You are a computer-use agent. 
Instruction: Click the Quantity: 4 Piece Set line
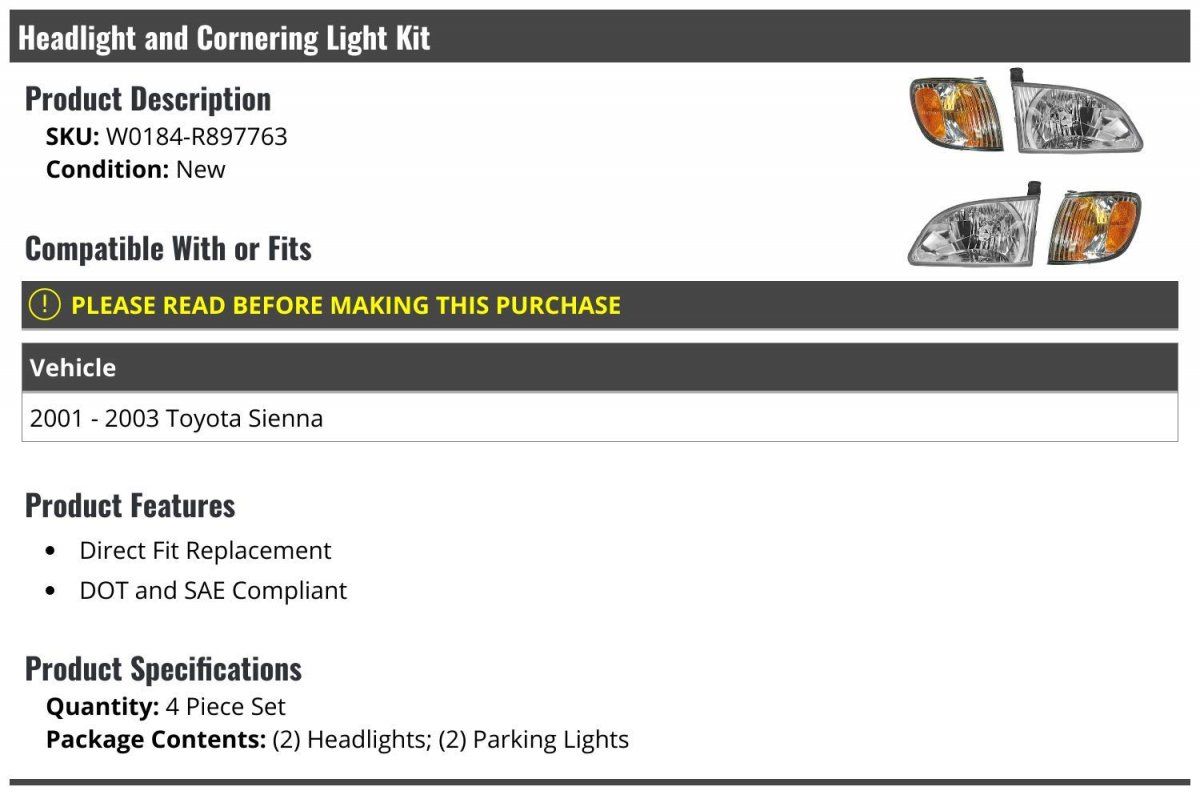(166, 707)
